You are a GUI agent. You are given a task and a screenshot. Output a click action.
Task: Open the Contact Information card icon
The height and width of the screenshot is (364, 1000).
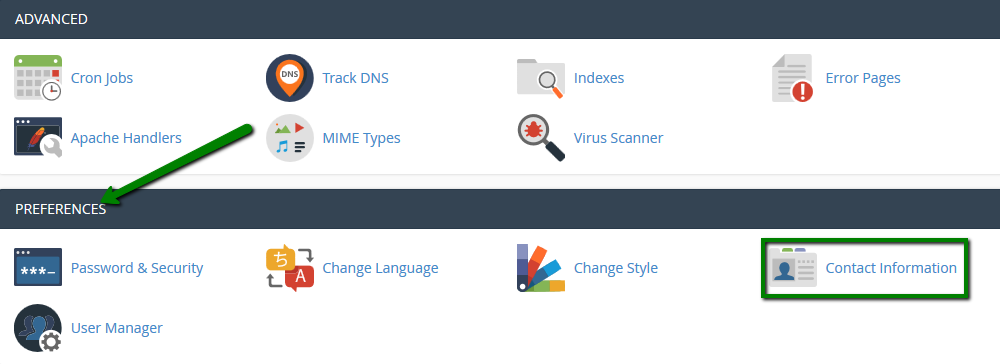(793, 268)
